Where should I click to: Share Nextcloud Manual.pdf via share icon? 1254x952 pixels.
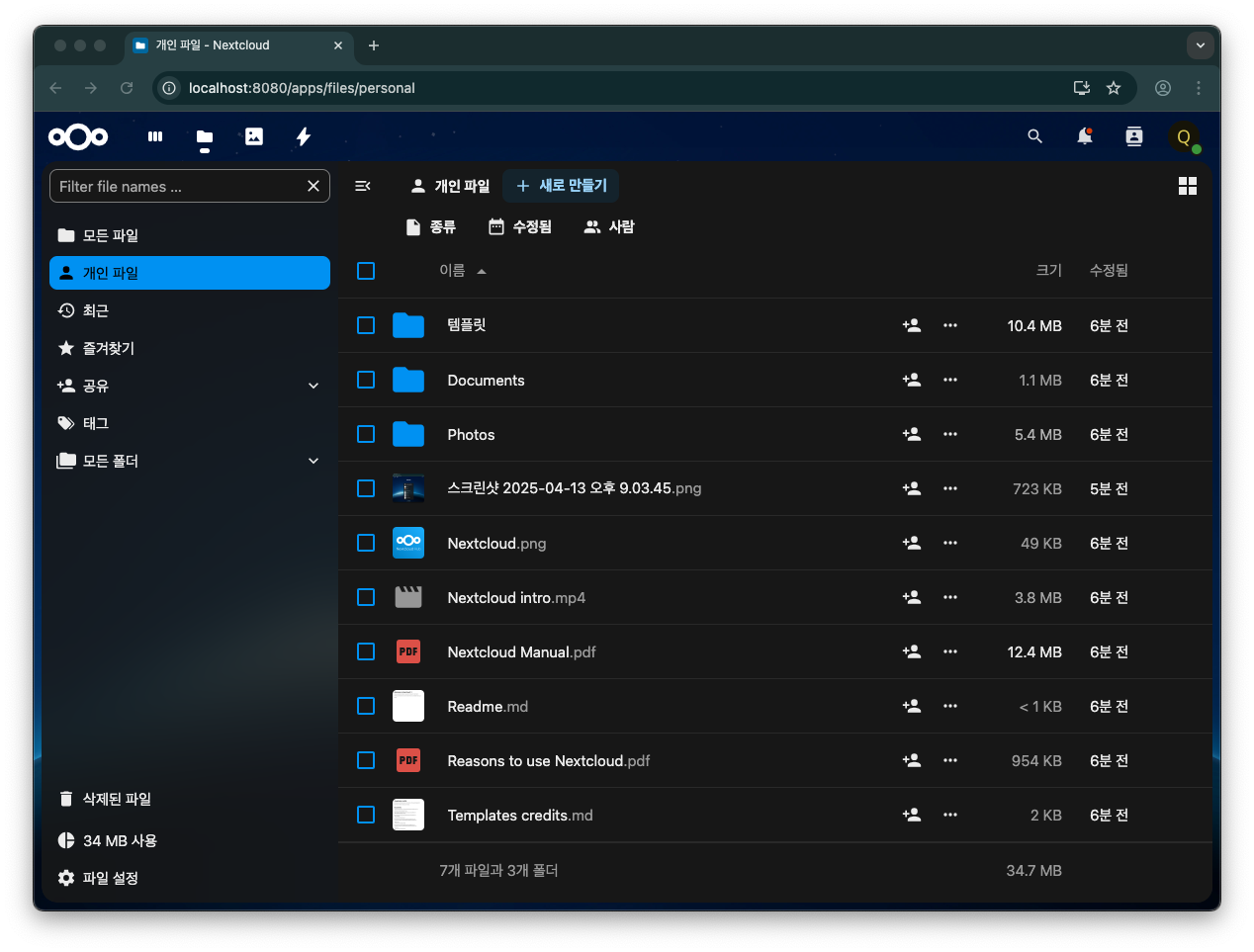pyautogui.click(x=912, y=651)
